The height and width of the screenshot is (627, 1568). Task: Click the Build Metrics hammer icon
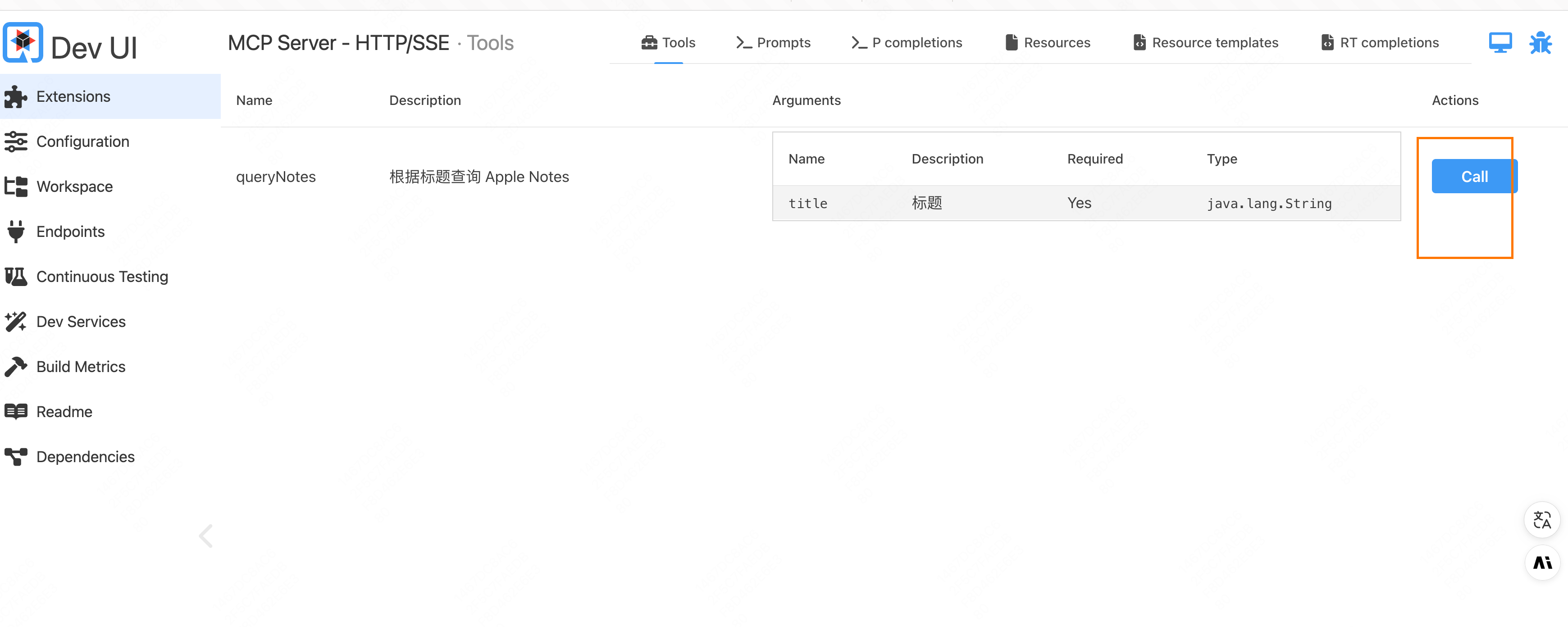click(x=16, y=367)
